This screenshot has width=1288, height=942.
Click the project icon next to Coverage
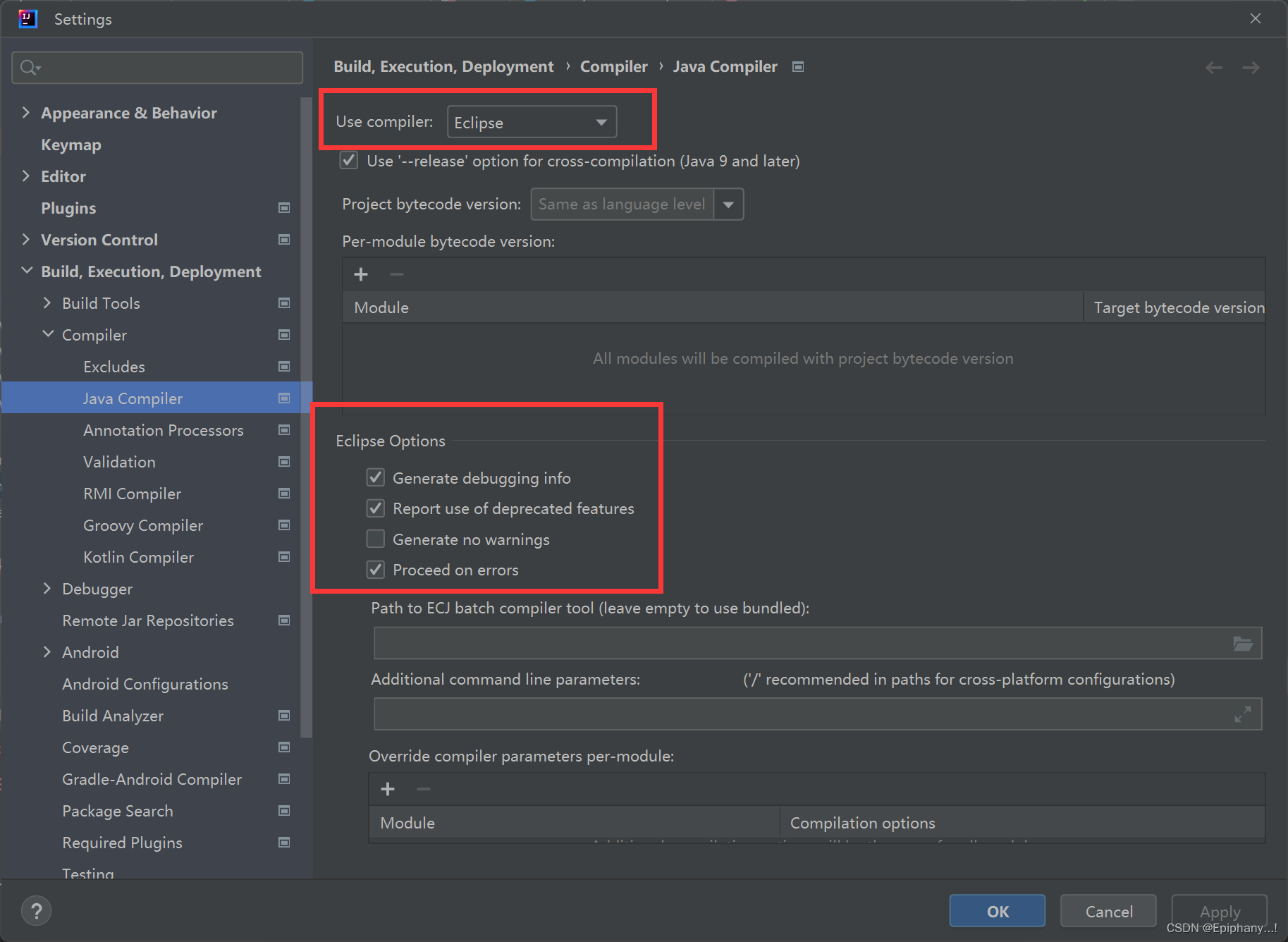click(284, 747)
